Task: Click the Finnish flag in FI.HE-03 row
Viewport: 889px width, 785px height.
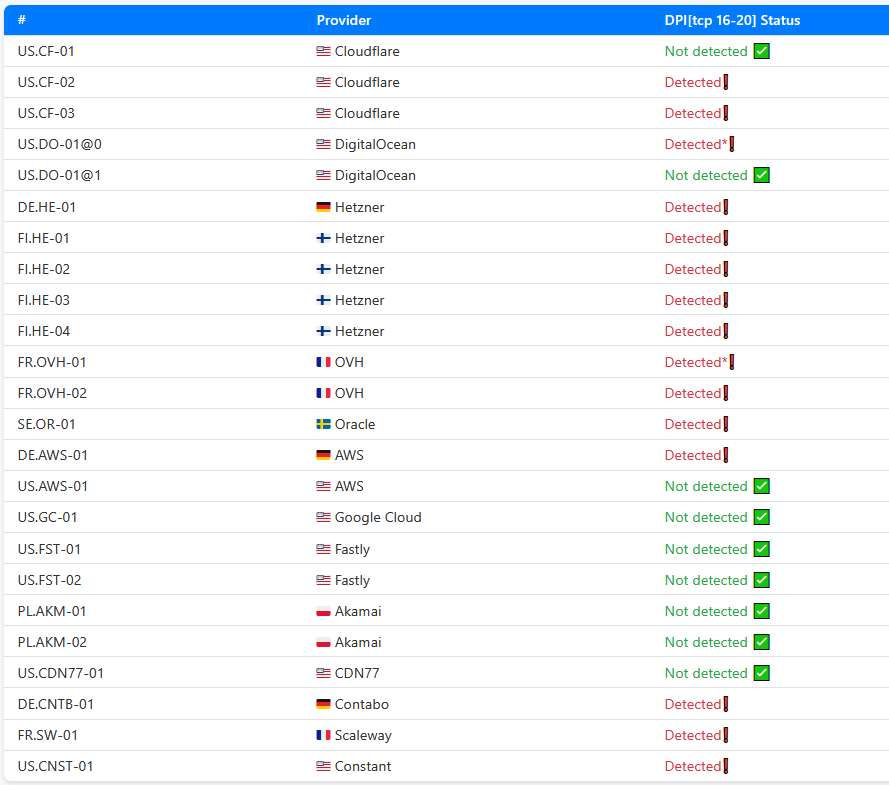Action: [x=323, y=300]
